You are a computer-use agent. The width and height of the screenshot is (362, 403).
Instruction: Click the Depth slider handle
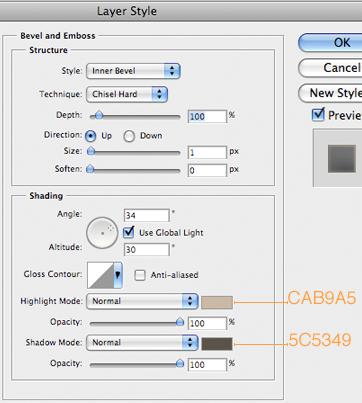click(x=99, y=116)
